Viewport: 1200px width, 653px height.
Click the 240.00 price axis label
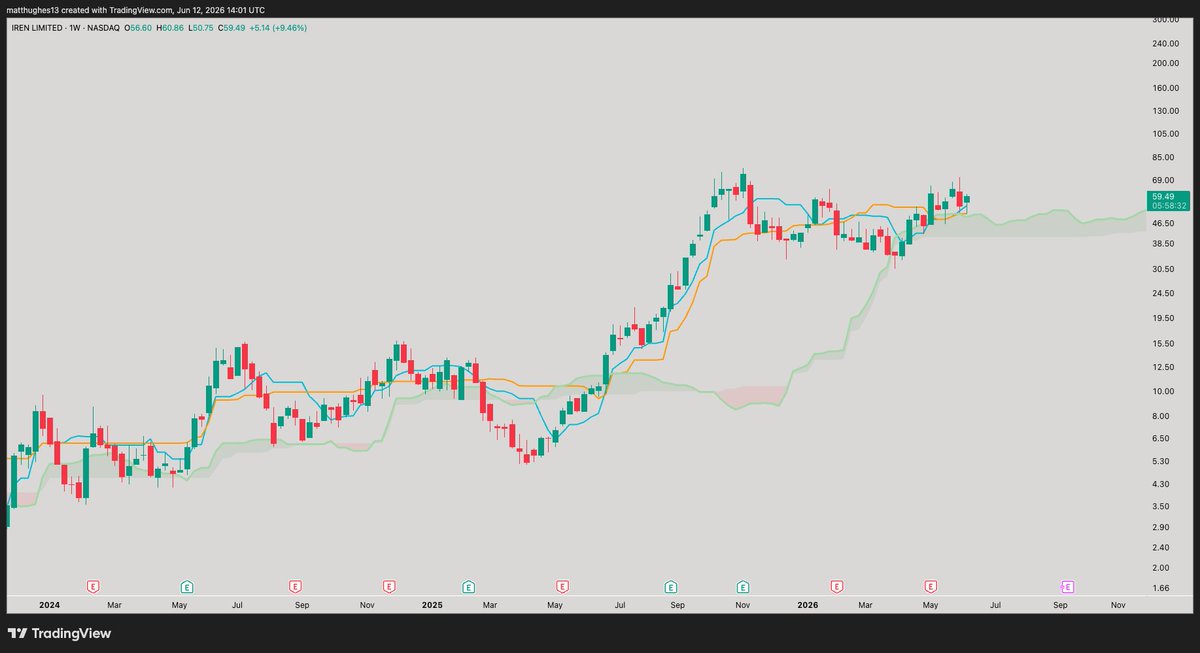(1165, 44)
